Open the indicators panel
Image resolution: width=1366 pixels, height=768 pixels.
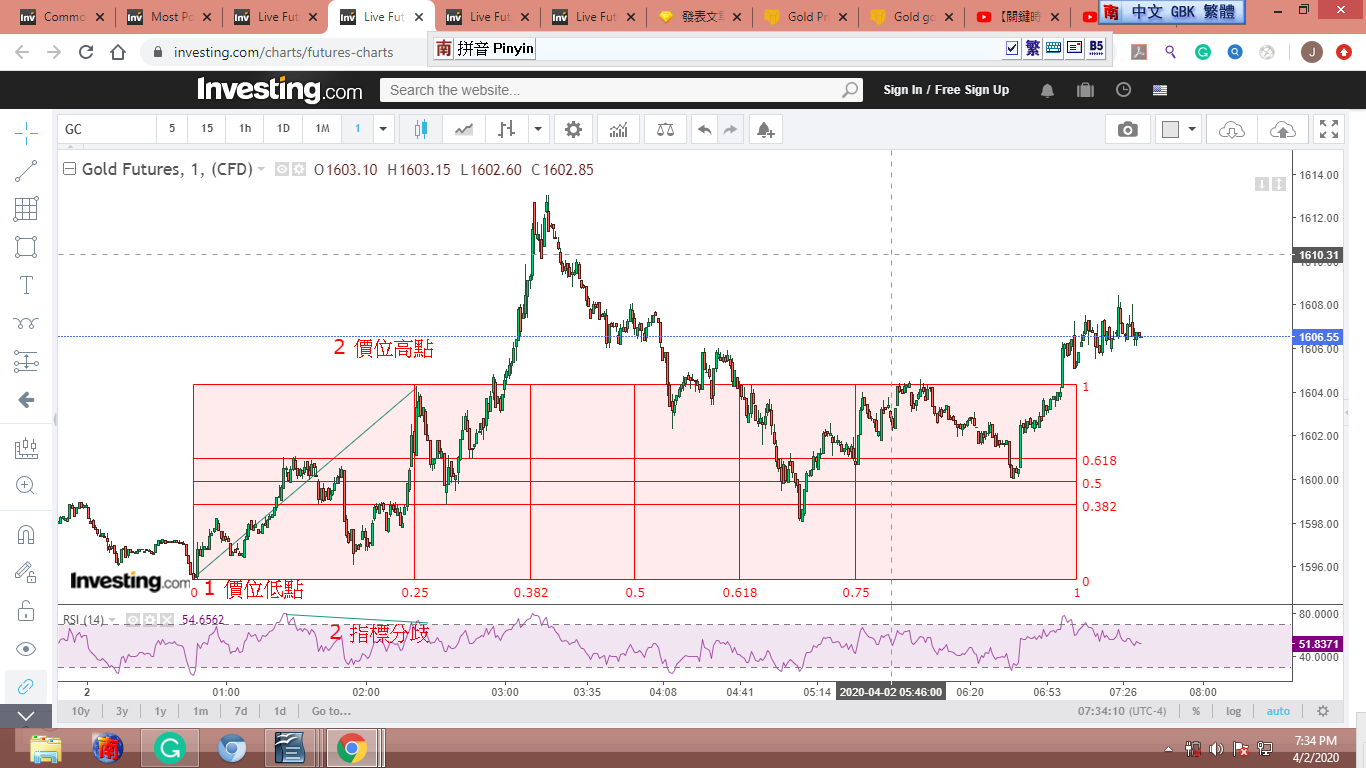[x=619, y=129]
